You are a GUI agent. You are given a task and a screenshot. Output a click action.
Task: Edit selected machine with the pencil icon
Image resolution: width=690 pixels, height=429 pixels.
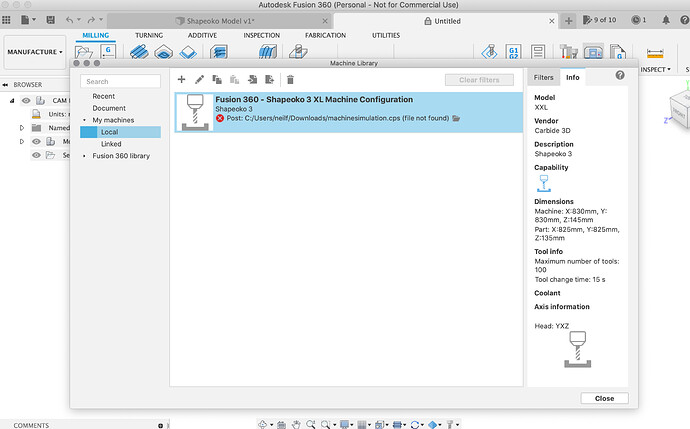click(199, 80)
